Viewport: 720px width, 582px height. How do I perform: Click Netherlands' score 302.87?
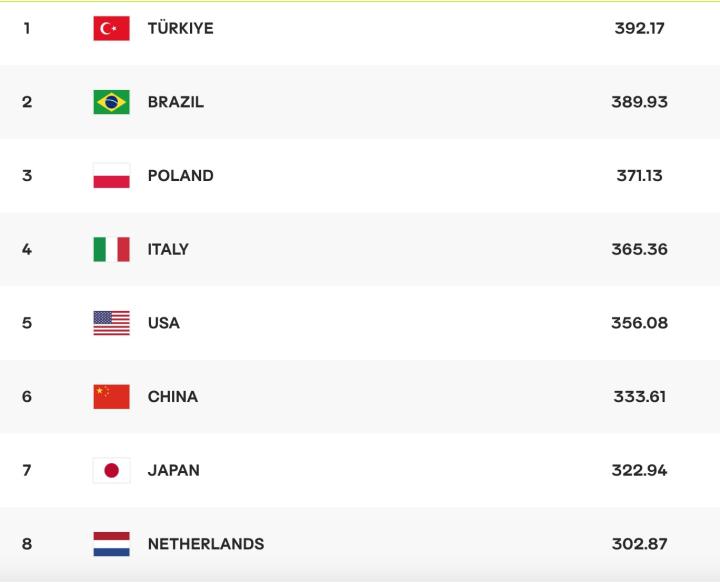point(639,544)
